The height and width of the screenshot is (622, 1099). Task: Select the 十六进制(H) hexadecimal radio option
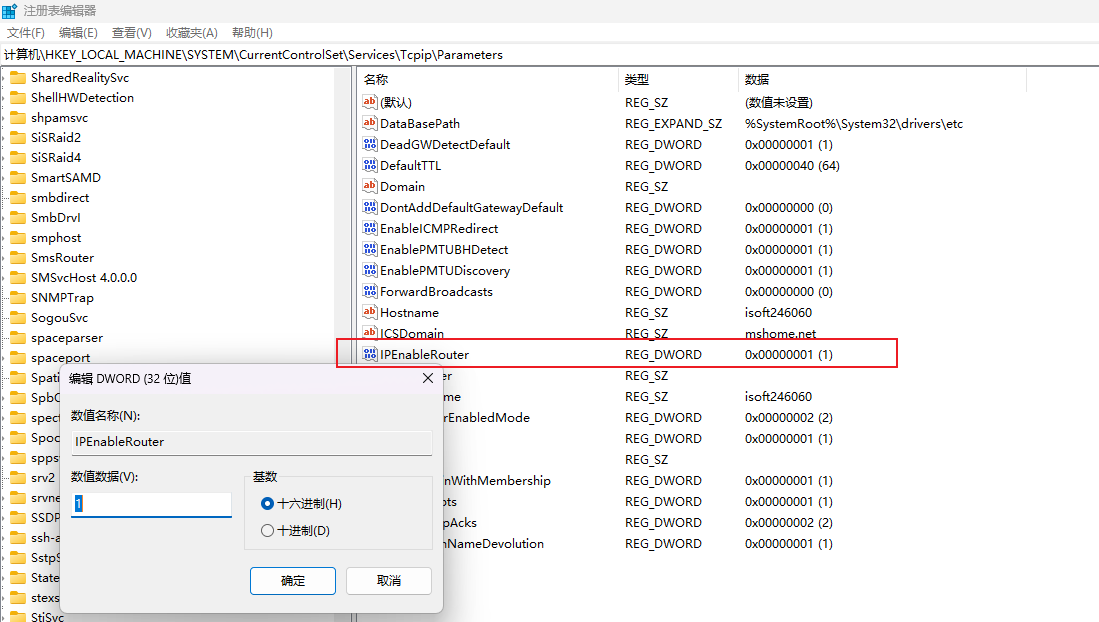tap(267, 504)
